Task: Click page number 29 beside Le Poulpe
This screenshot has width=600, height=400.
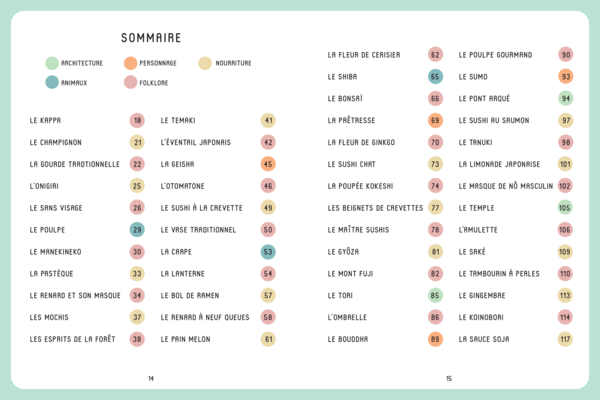Action: (137, 230)
